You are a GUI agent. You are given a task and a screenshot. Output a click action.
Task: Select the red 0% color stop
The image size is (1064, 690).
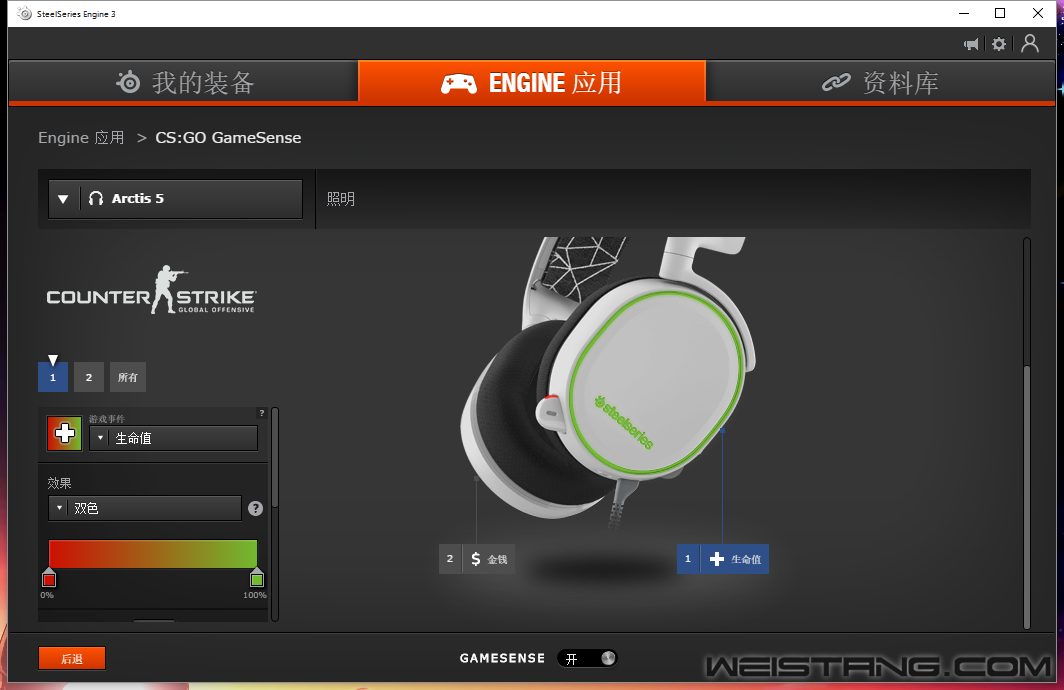[49, 579]
